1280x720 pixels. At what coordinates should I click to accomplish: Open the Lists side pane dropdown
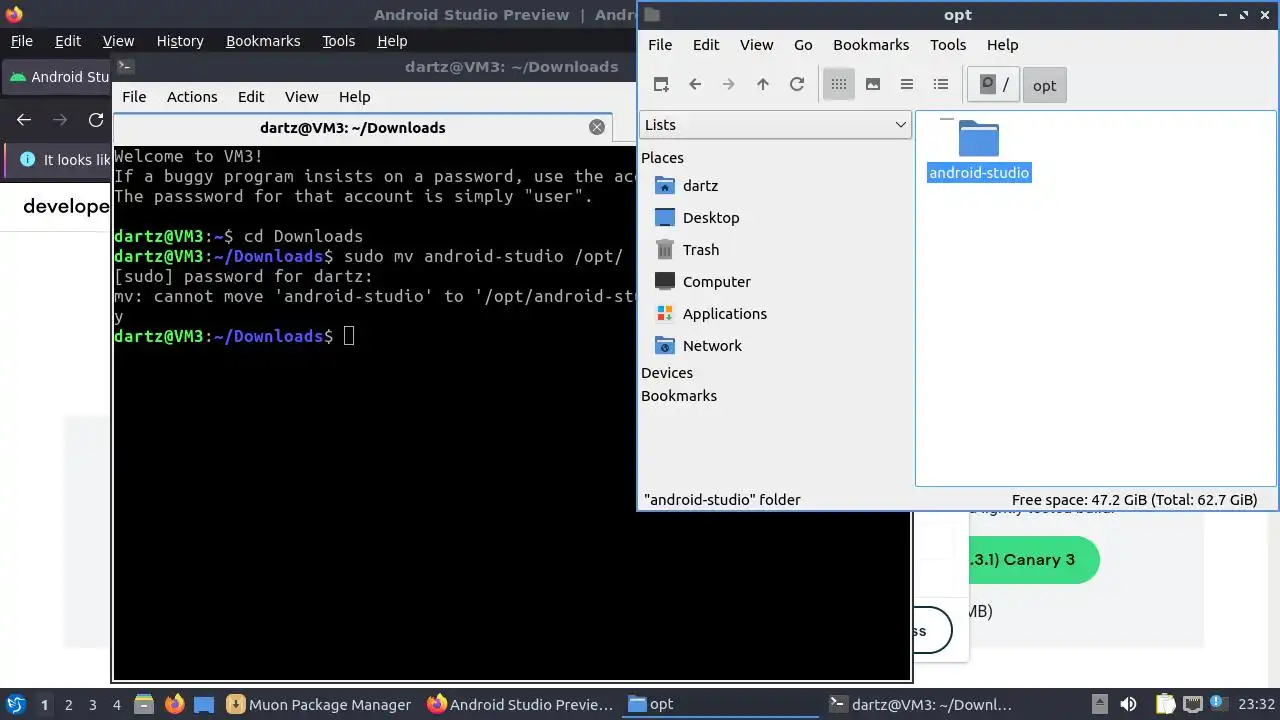point(775,124)
